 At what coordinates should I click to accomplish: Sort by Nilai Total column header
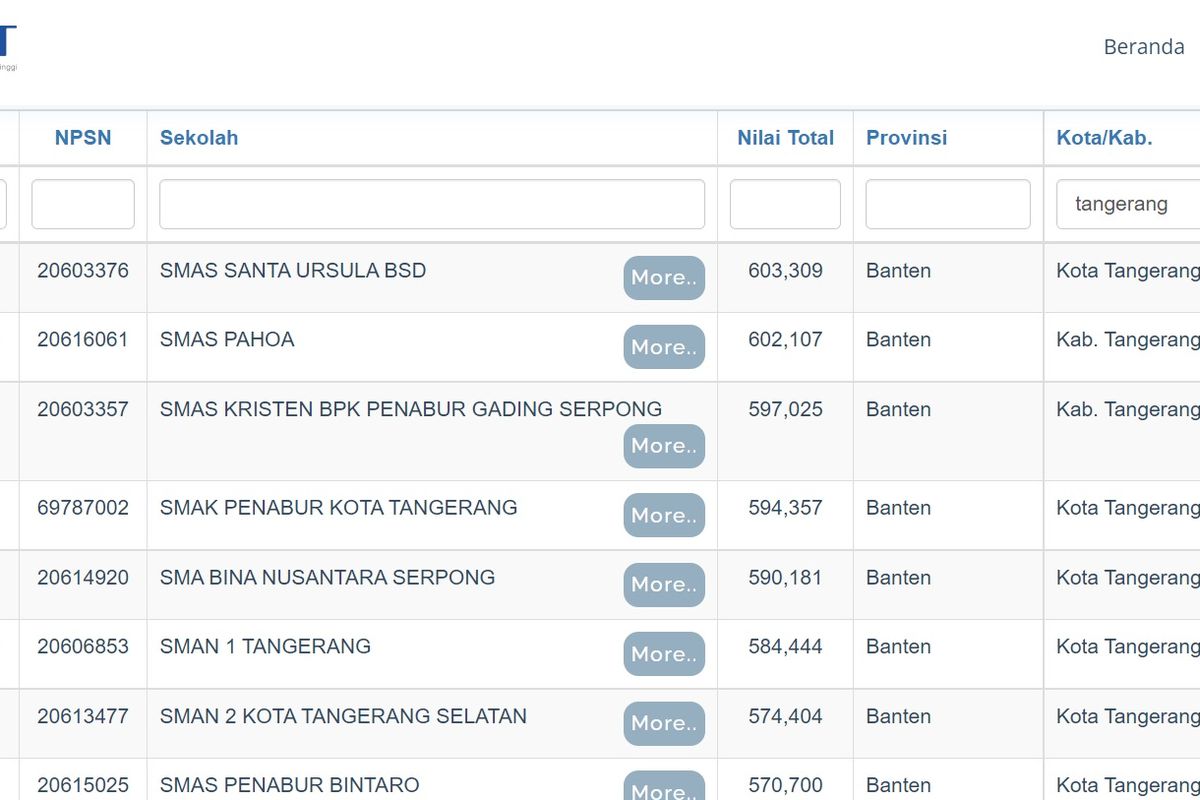[x=785, y=138]
